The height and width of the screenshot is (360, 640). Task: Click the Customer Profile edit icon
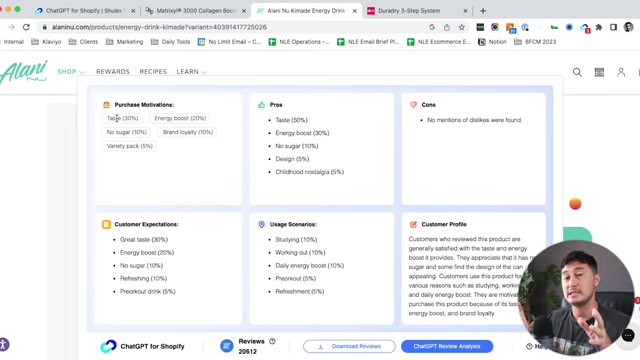point(413,224)
